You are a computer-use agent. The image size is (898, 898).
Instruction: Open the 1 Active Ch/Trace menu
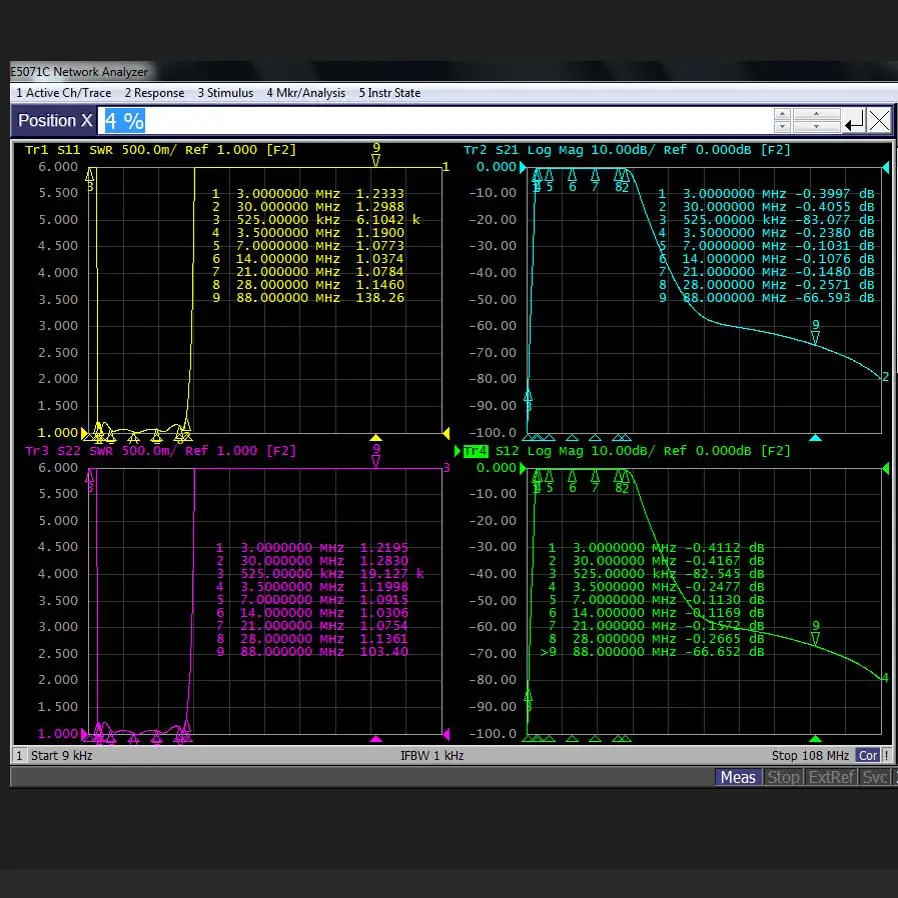(63, 93)
